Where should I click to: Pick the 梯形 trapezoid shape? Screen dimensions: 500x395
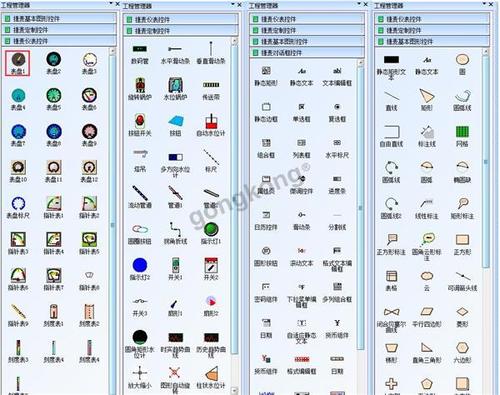(391, 353)
